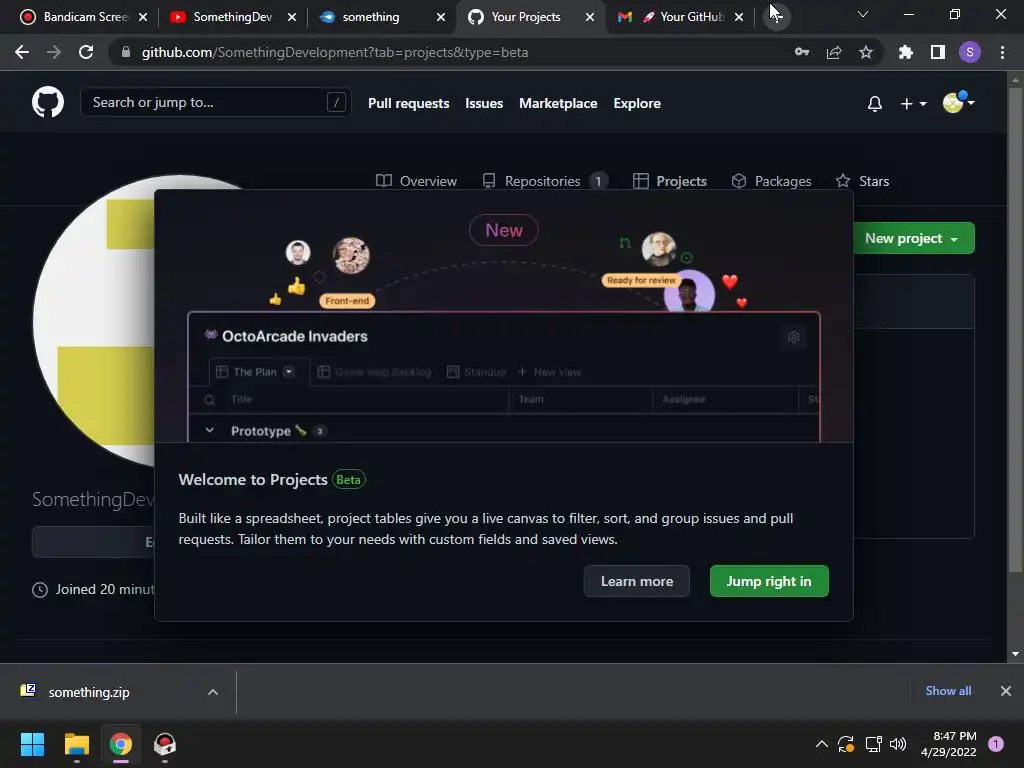Open the notifications bell

874,103
